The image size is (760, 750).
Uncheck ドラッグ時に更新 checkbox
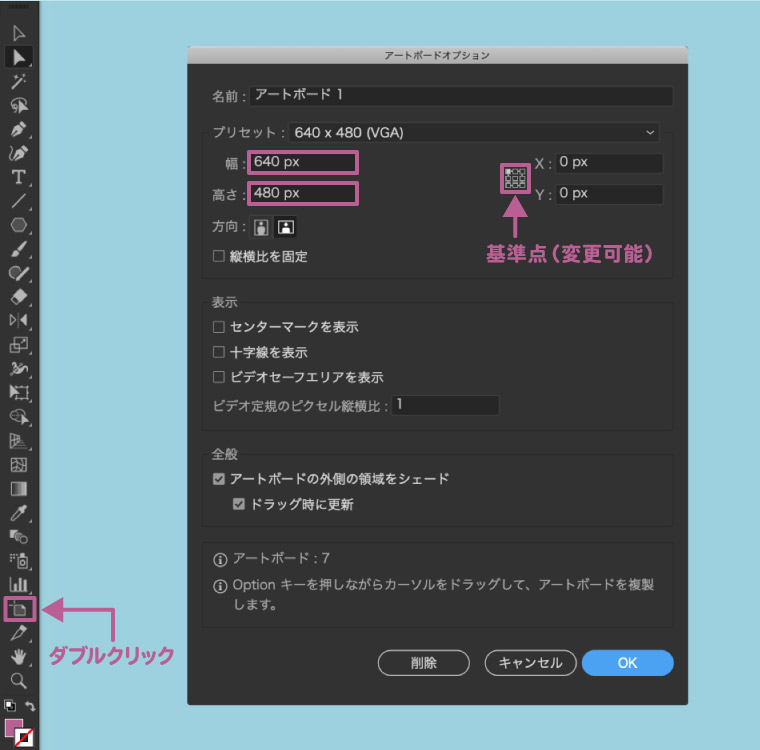[238, 504]
